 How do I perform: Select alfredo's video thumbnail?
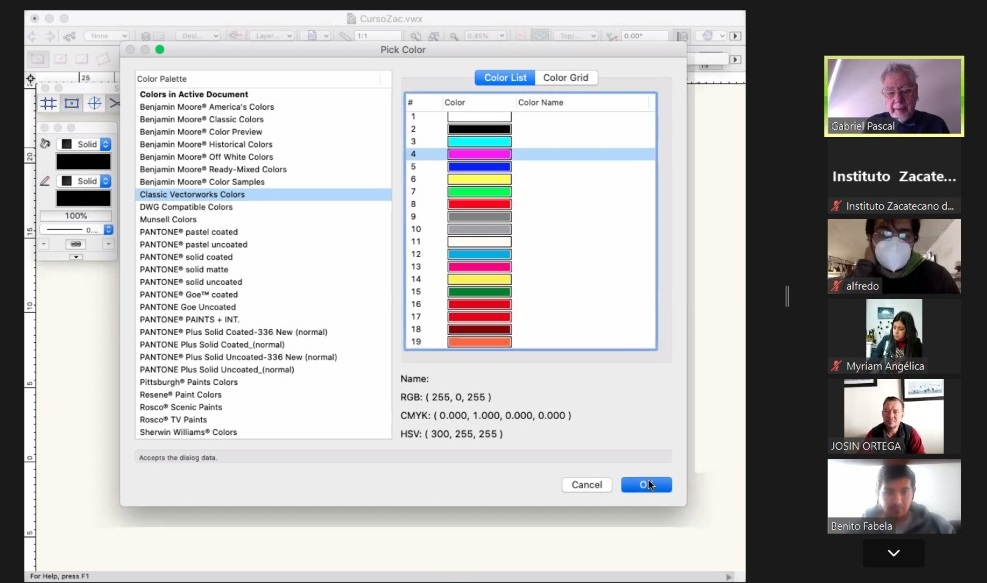894,256
